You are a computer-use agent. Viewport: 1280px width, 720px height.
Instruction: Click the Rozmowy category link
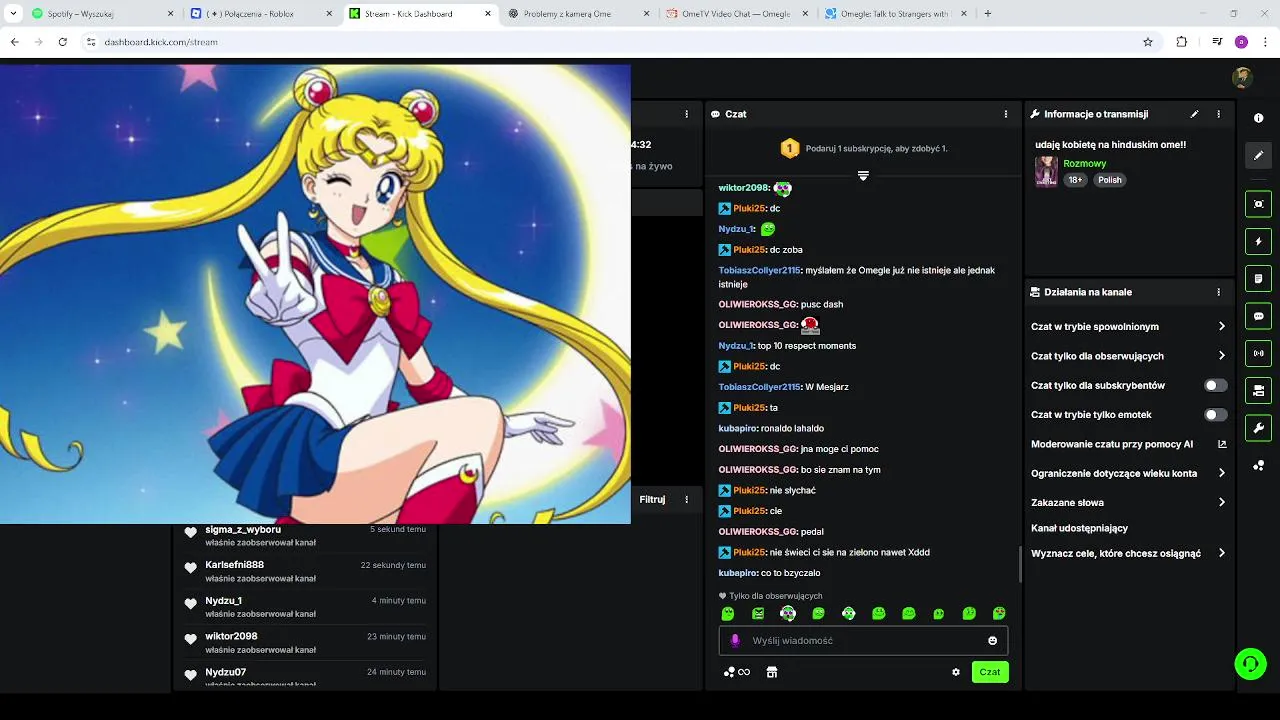[1084, 163]
